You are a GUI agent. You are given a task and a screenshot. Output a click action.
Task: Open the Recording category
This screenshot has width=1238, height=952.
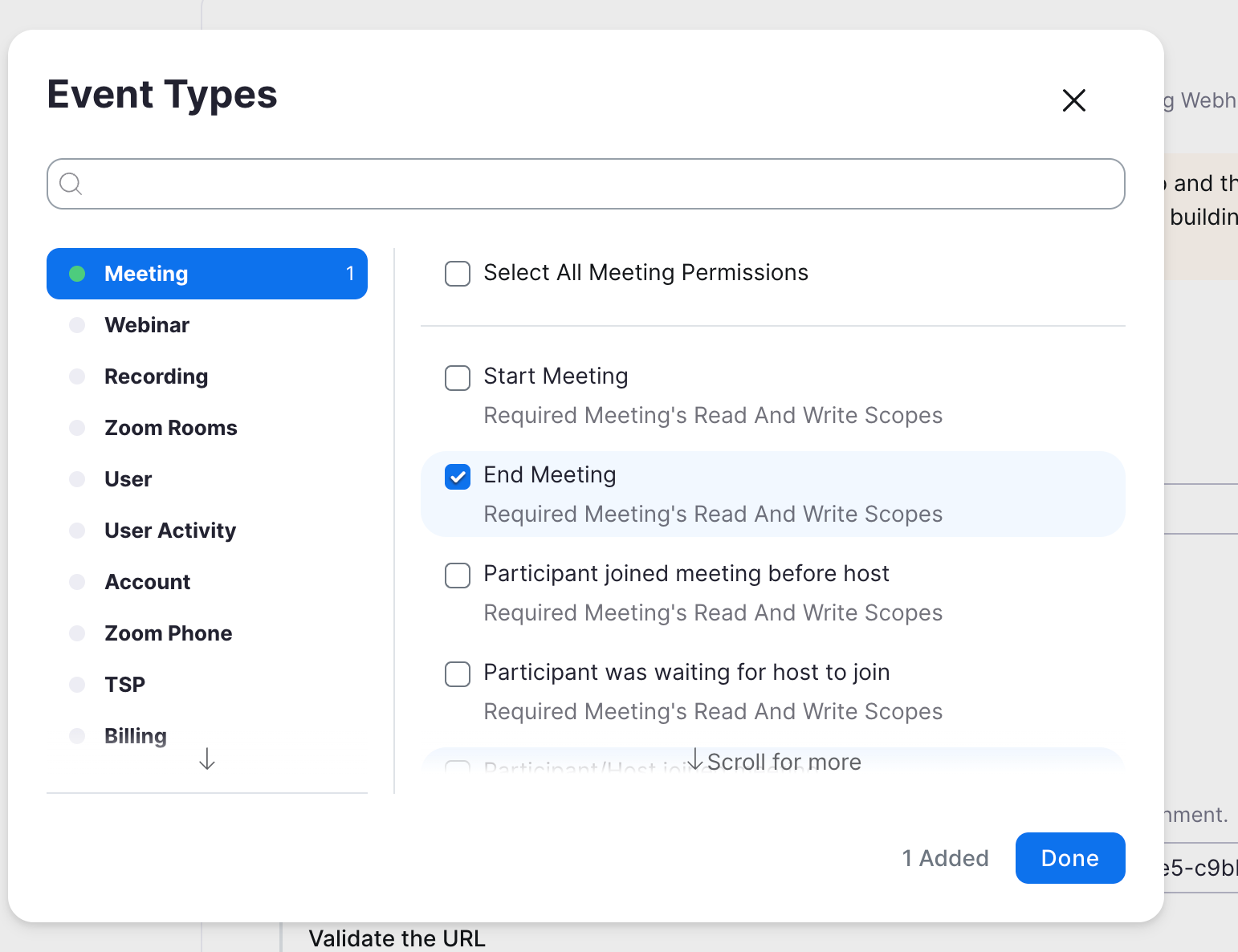(207, 376)
